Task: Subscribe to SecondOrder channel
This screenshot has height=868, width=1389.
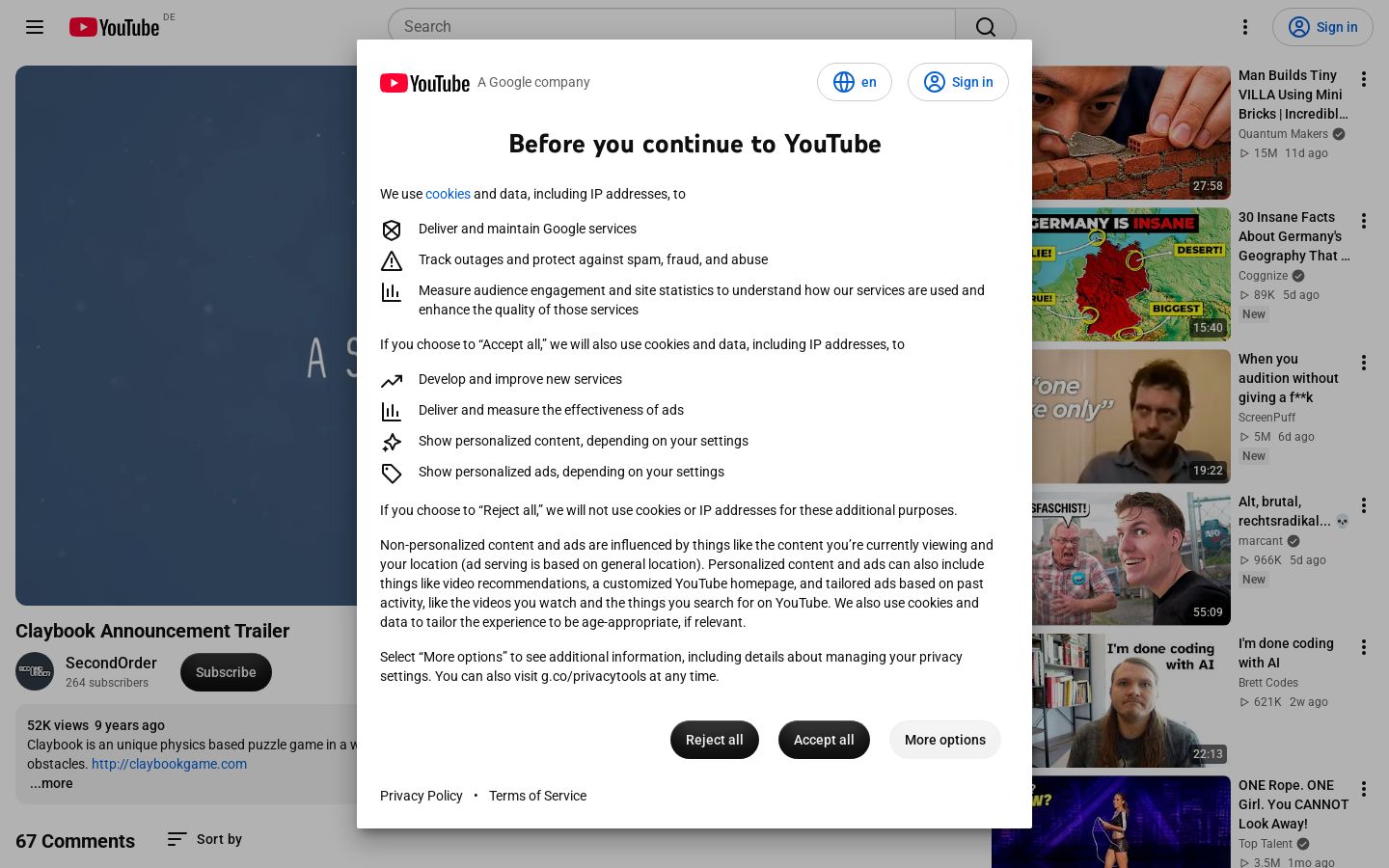Action: coord(226,672)
